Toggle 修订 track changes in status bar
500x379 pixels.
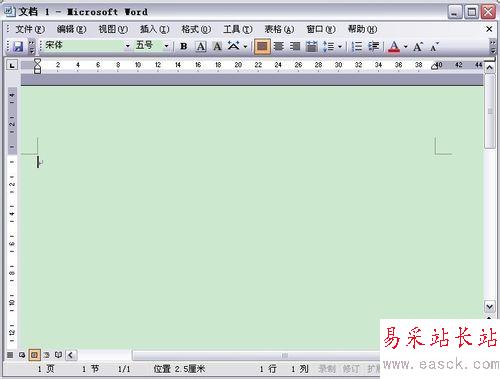351,369
